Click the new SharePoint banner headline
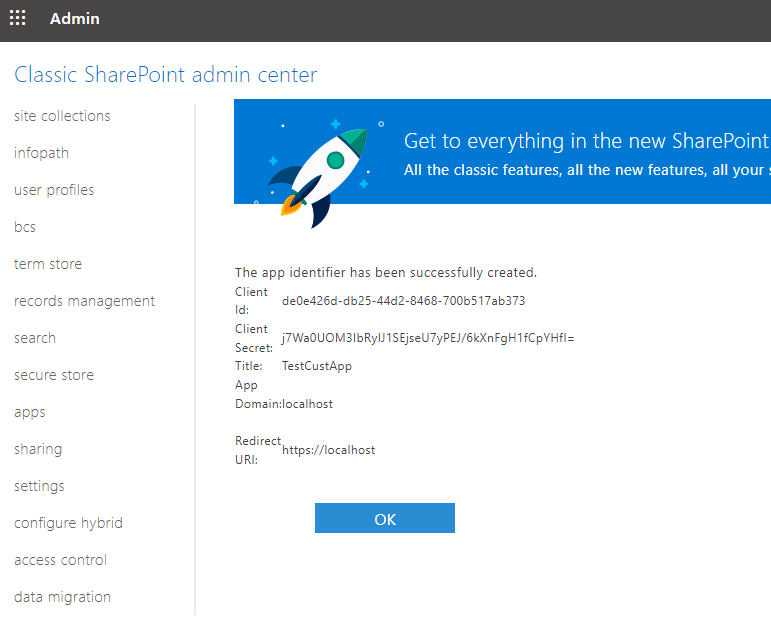The image size is (771, 618). coord(587,141)
